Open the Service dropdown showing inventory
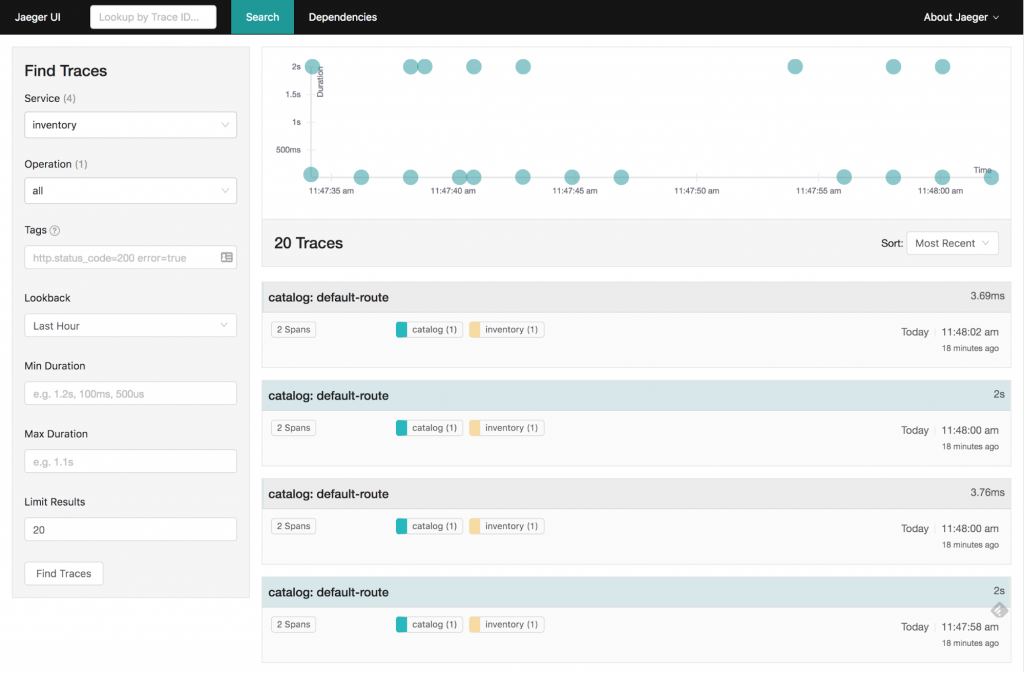This screenshot has height=673, width=1024. (130, 125)
